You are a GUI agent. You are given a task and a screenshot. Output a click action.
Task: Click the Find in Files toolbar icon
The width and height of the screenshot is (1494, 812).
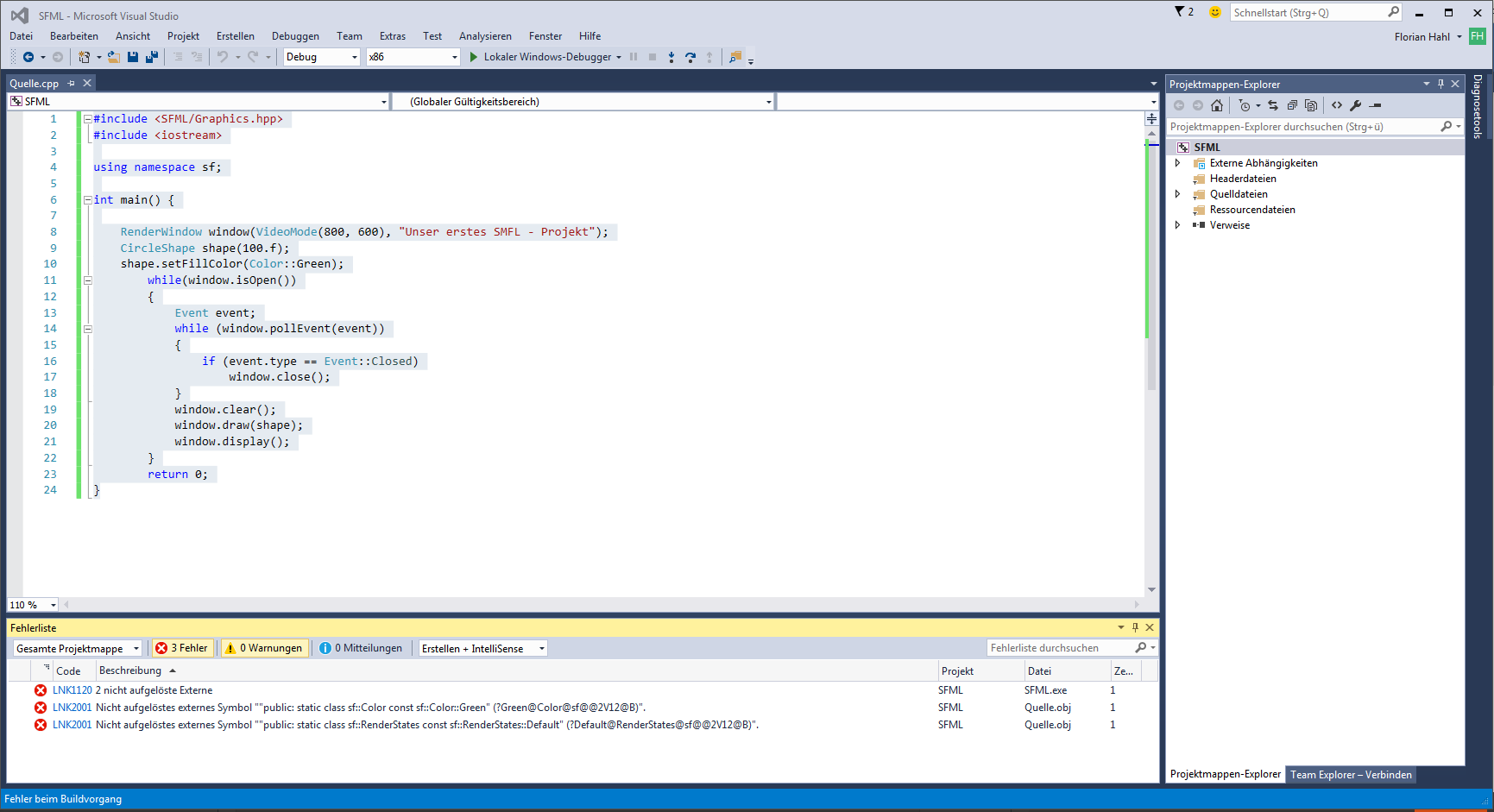coord(735,57)
